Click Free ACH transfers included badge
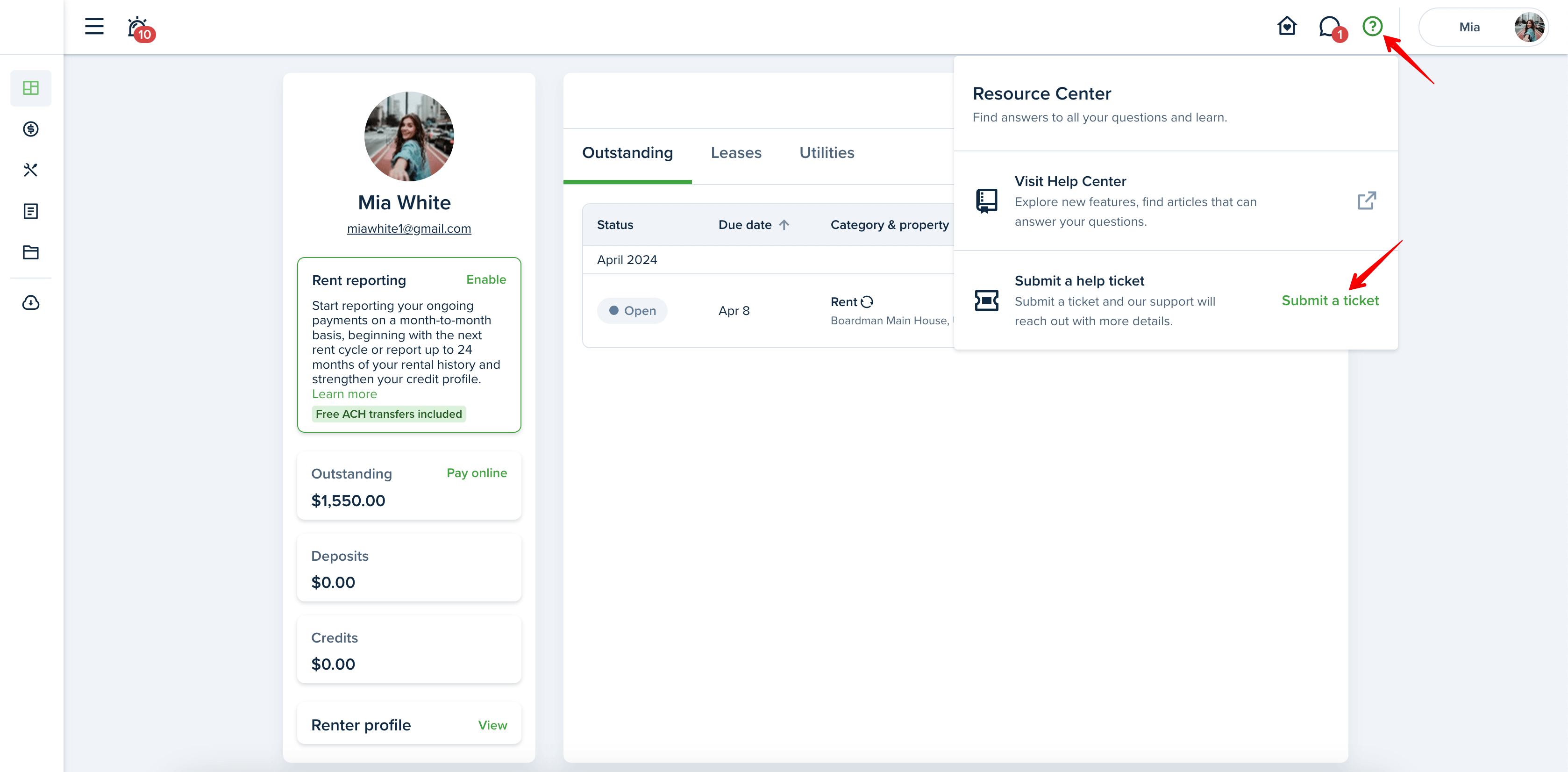 pyautogui.click(x=389, y=414)
